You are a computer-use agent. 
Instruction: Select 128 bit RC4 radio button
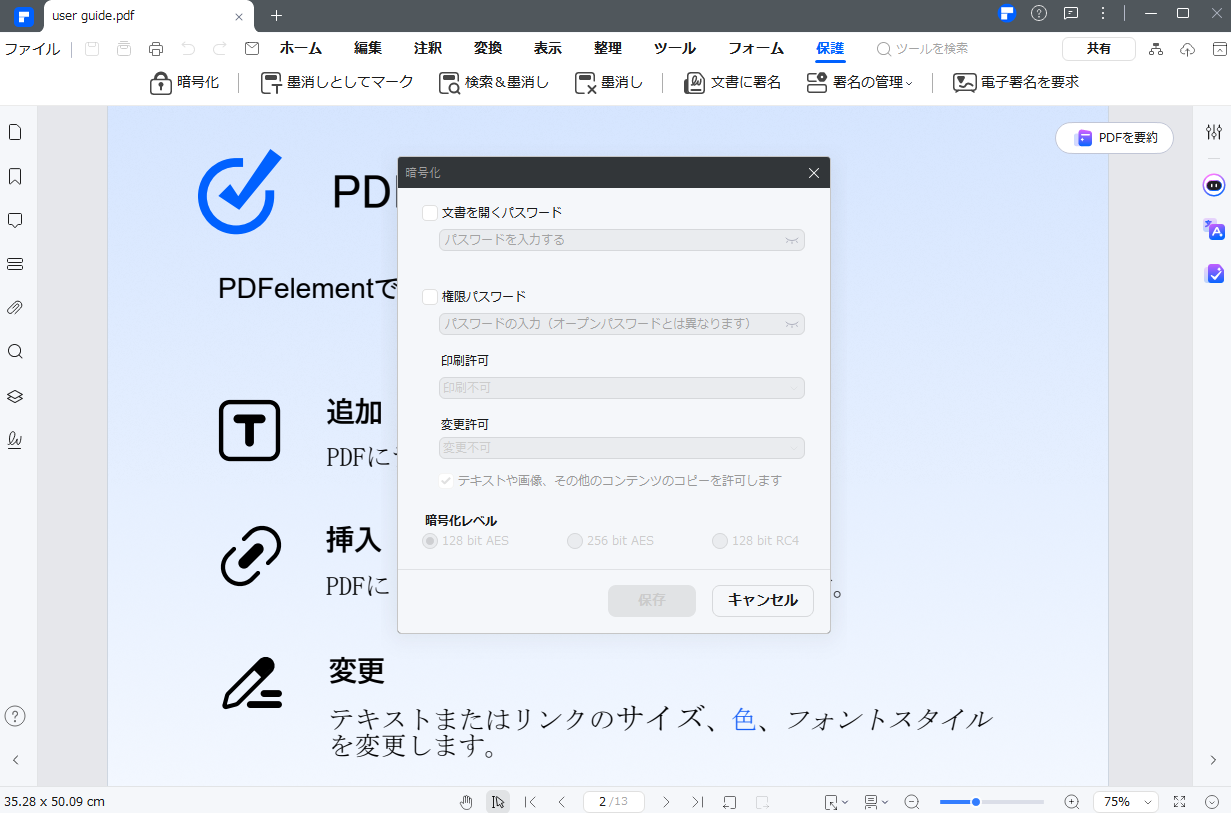(719, 541)
